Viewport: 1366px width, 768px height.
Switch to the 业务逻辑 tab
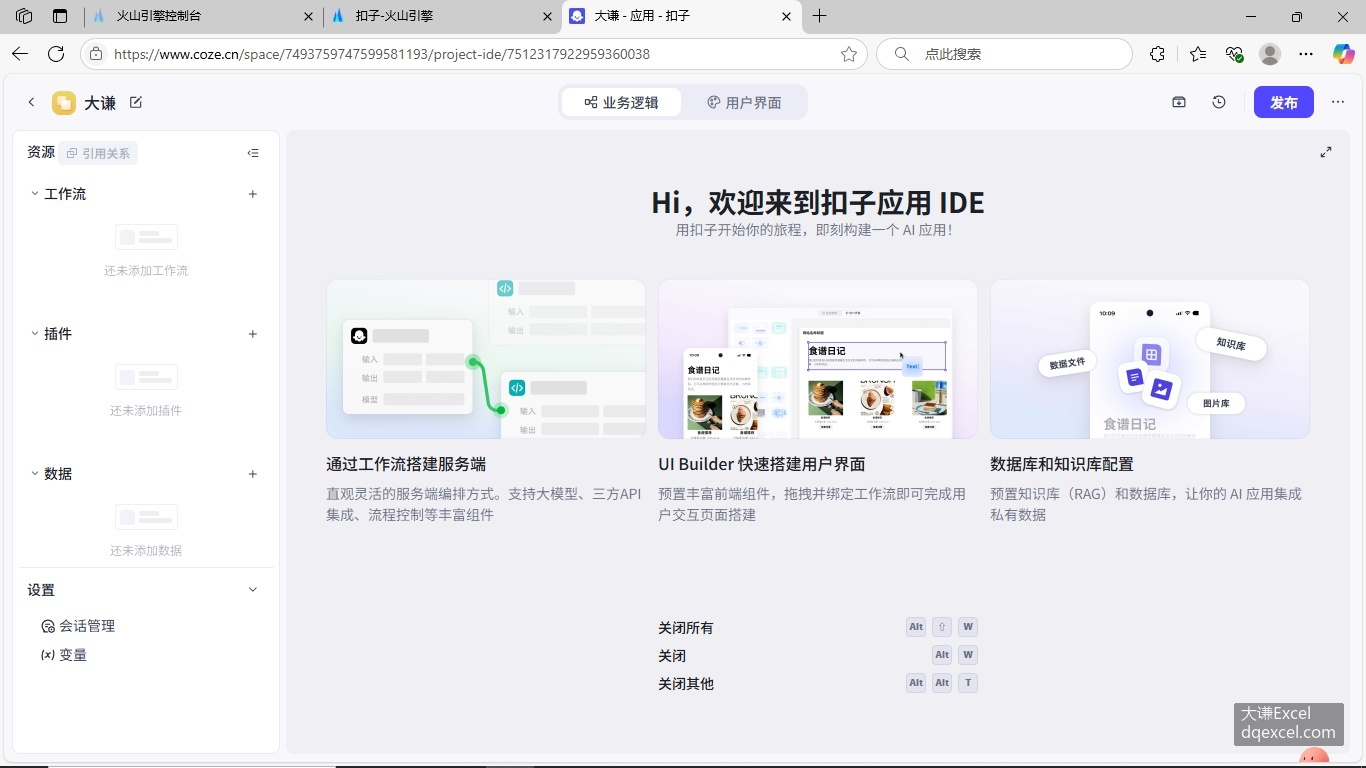621,102
